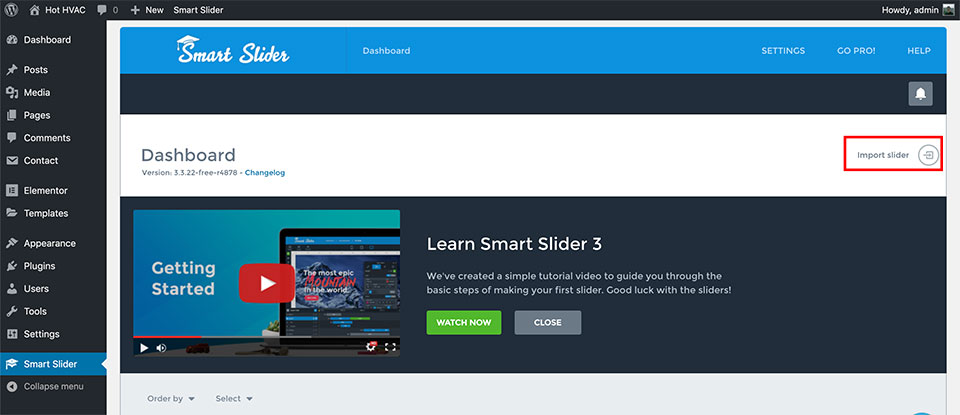Click the GO PRO! link
960x415 pixels.
pos(856,51)
